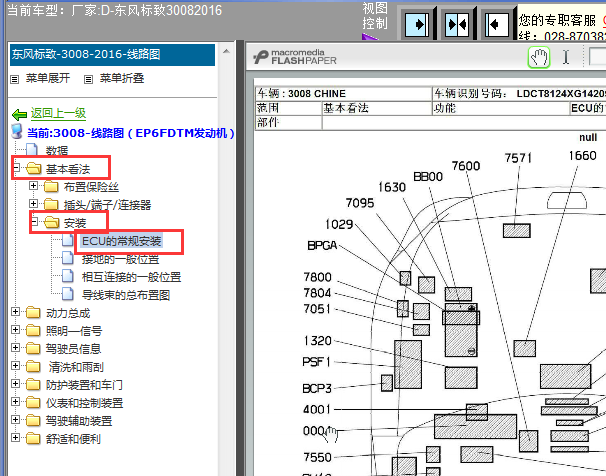
Task: Select the FlashPaper text selection cursor tool
Action: pos(566,58)
